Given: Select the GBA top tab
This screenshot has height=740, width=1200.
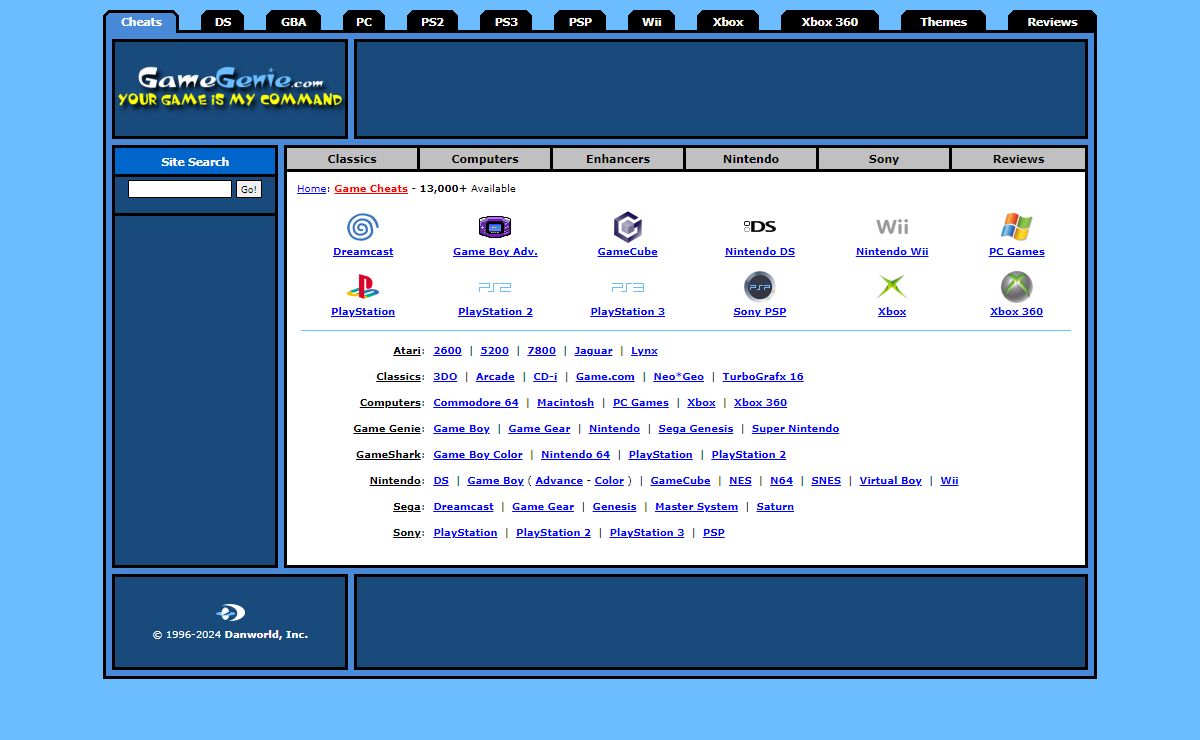Looking at the screenshot, I should coord(293,22).
